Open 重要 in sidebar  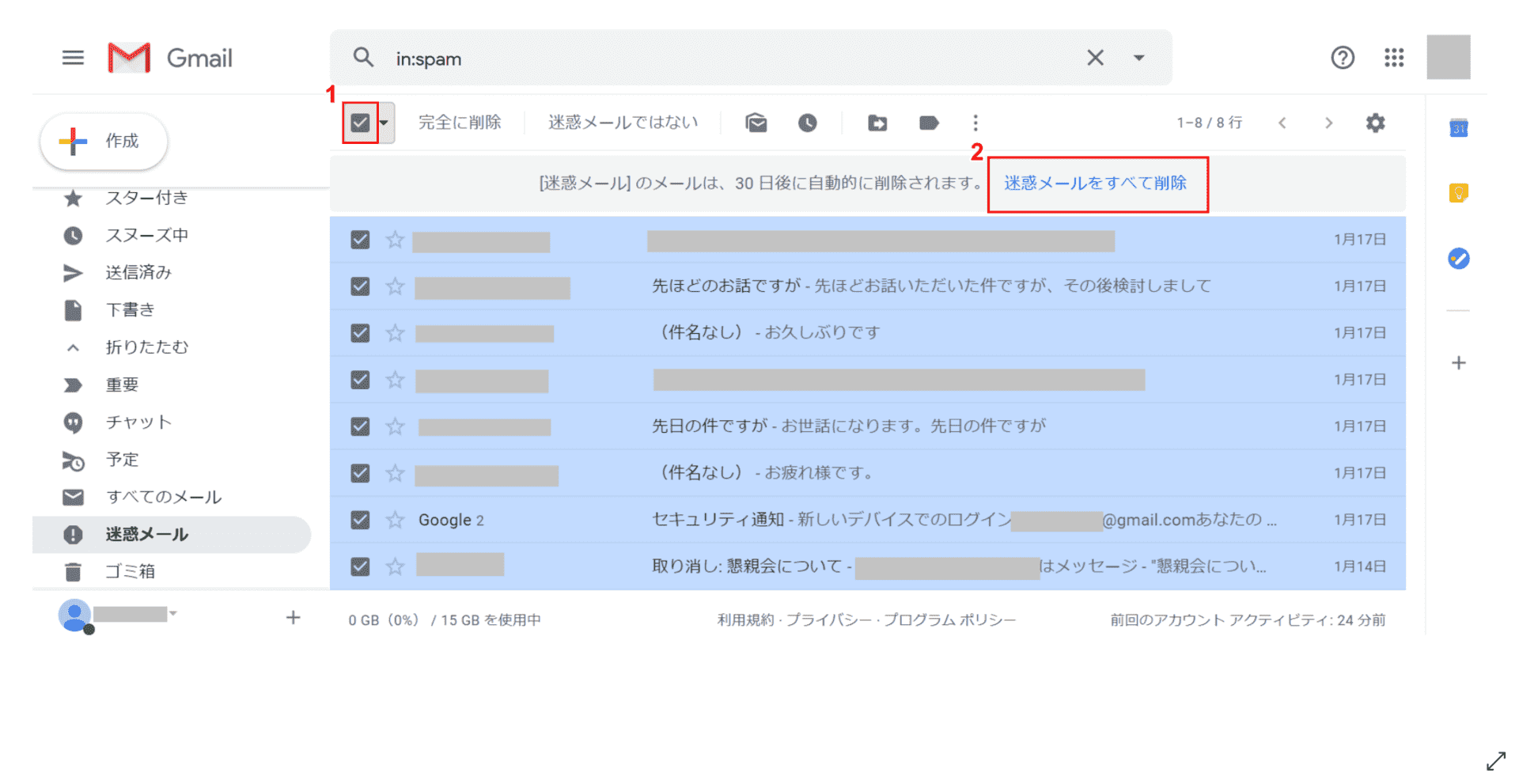click(122, 384)
